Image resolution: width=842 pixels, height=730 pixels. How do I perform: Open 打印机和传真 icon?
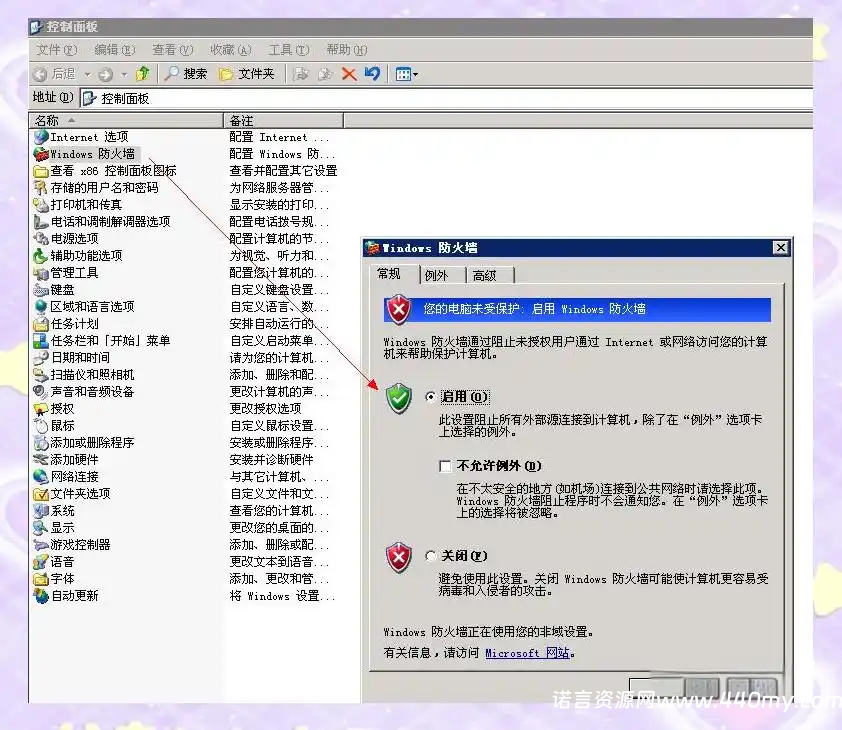[x=41, y=205]
